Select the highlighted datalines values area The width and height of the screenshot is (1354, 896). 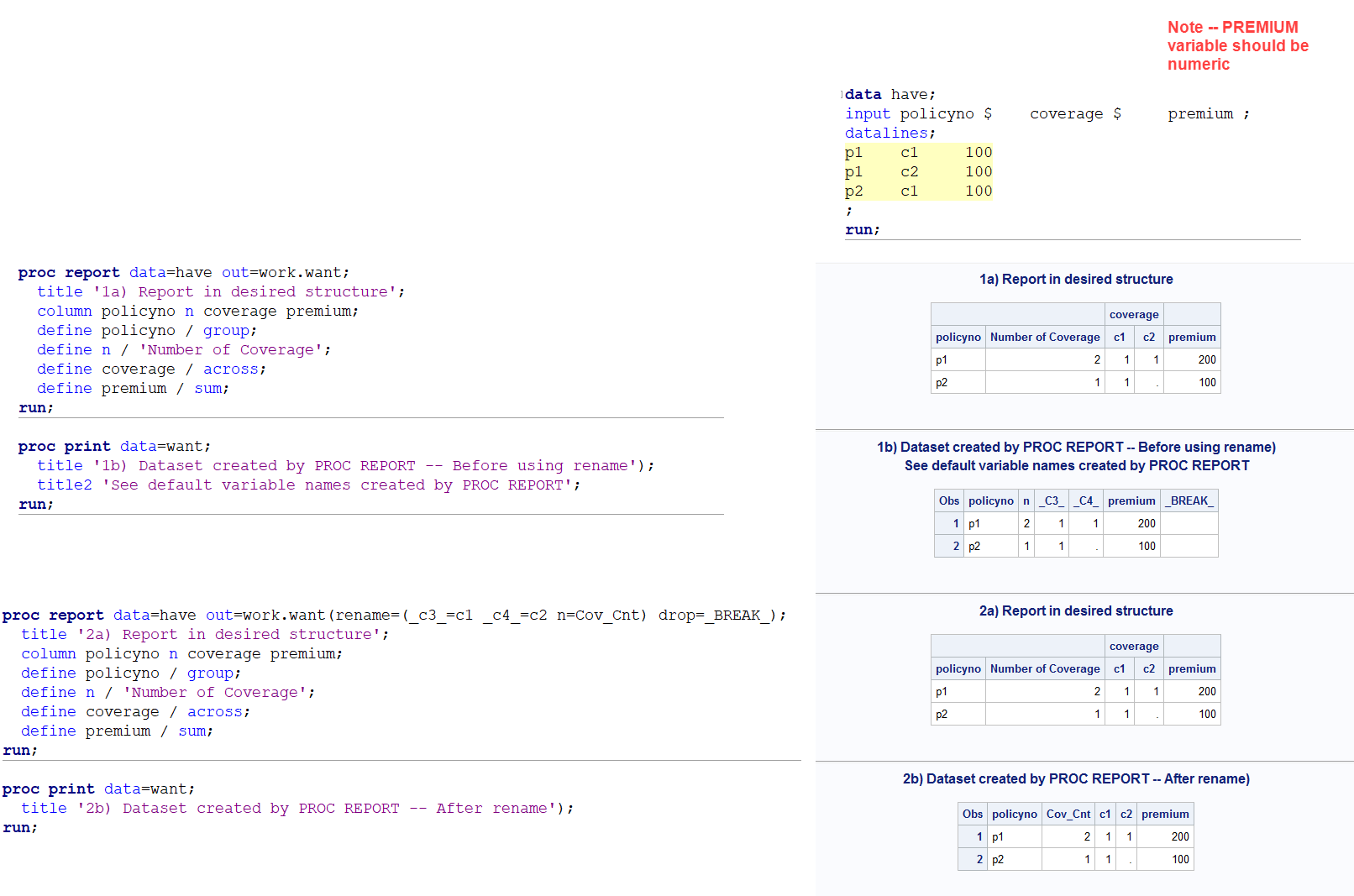[x=918, y=171]
